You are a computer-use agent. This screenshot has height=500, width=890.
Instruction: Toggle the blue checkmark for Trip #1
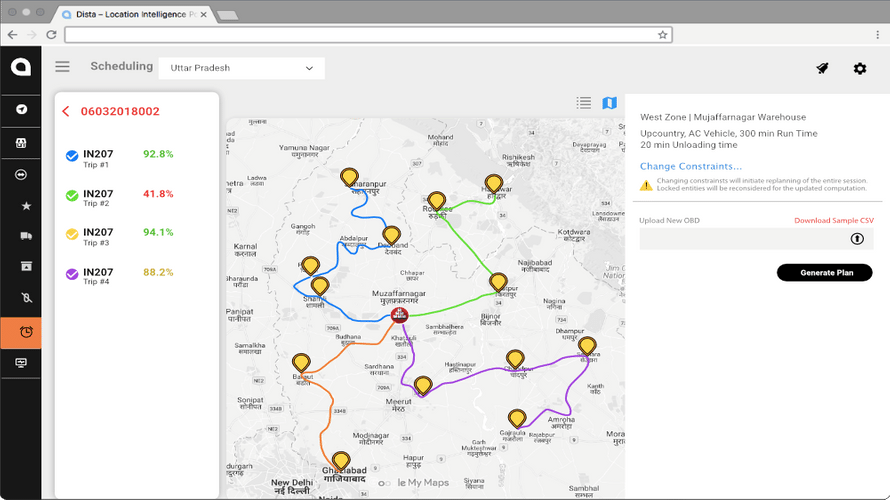[72, 156]
